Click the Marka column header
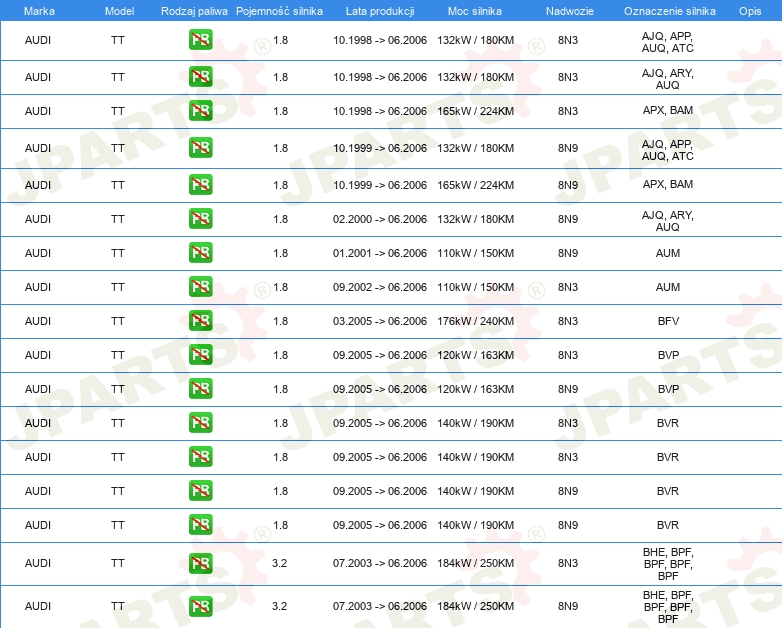This screenshot has width=782, height=628. [x=39, y=11]
